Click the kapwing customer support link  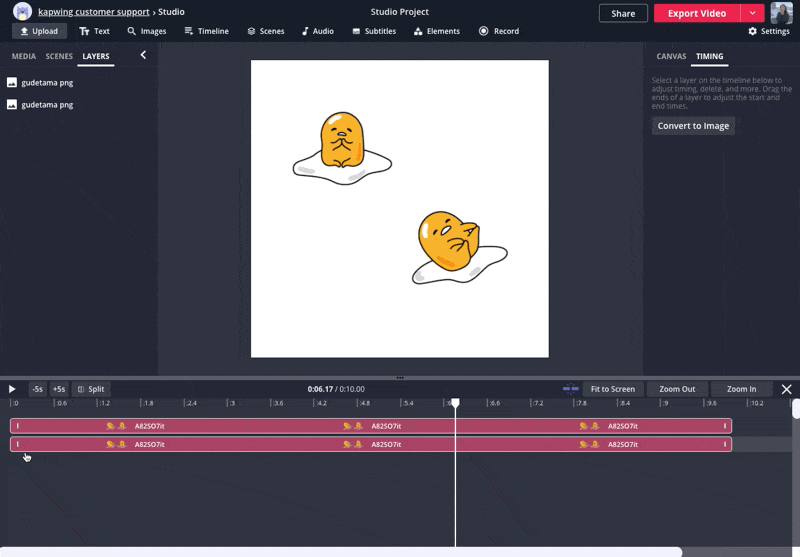tap(93, 12)
